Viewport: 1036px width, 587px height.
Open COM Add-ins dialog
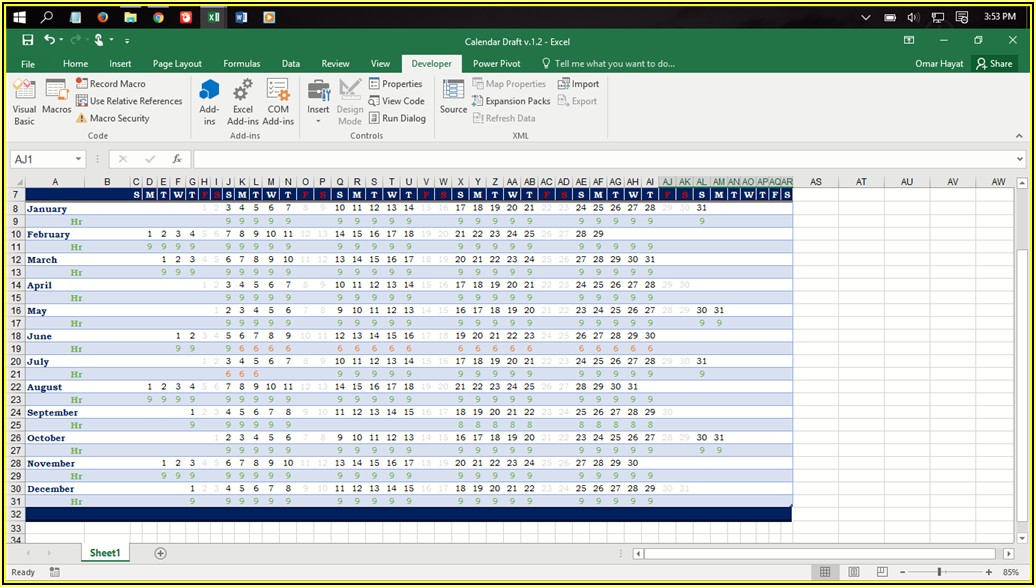278,102
